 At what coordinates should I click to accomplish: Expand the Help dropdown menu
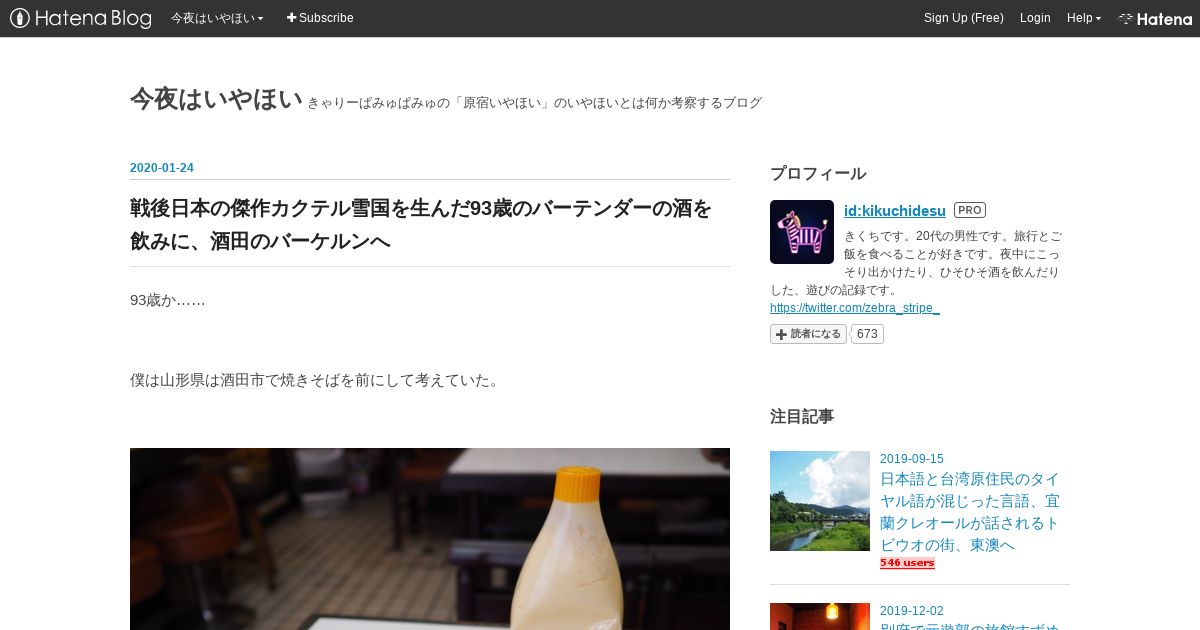(1084, 18)
